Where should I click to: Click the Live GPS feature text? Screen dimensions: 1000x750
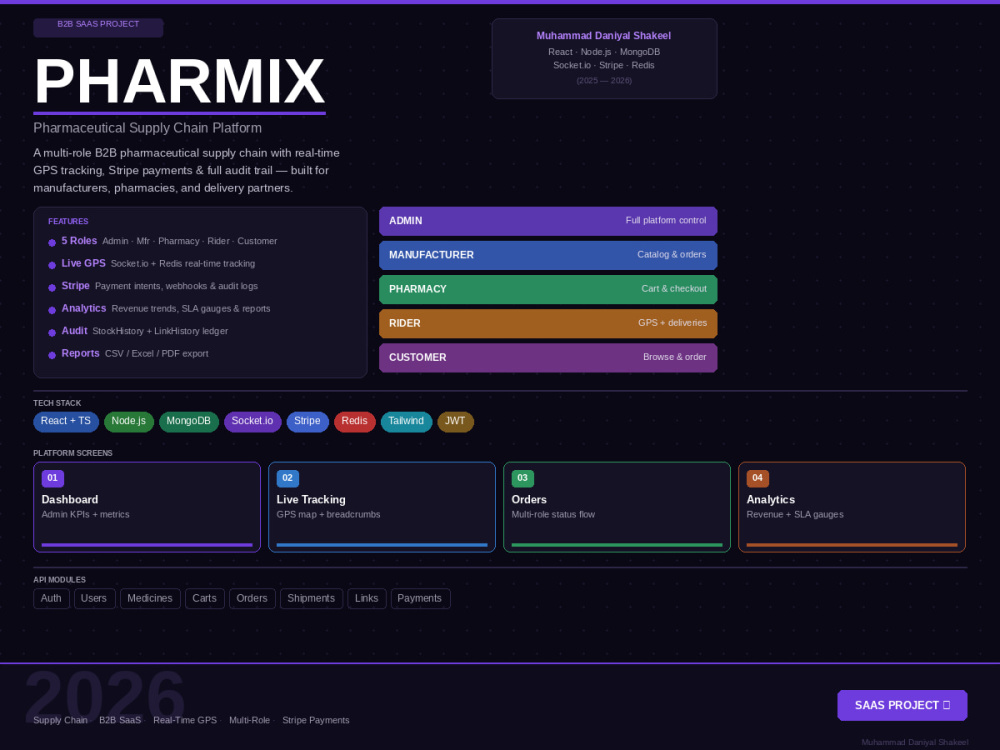pyautogui.click(x=84, y=263)
